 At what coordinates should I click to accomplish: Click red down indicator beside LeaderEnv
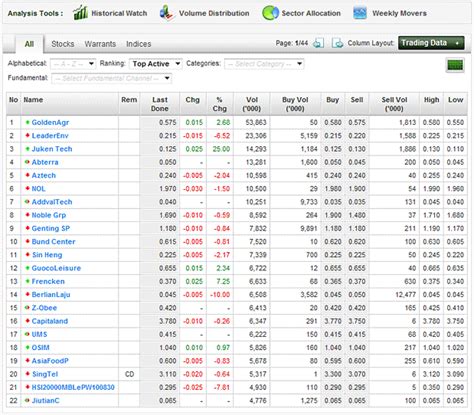click(27, 135)
